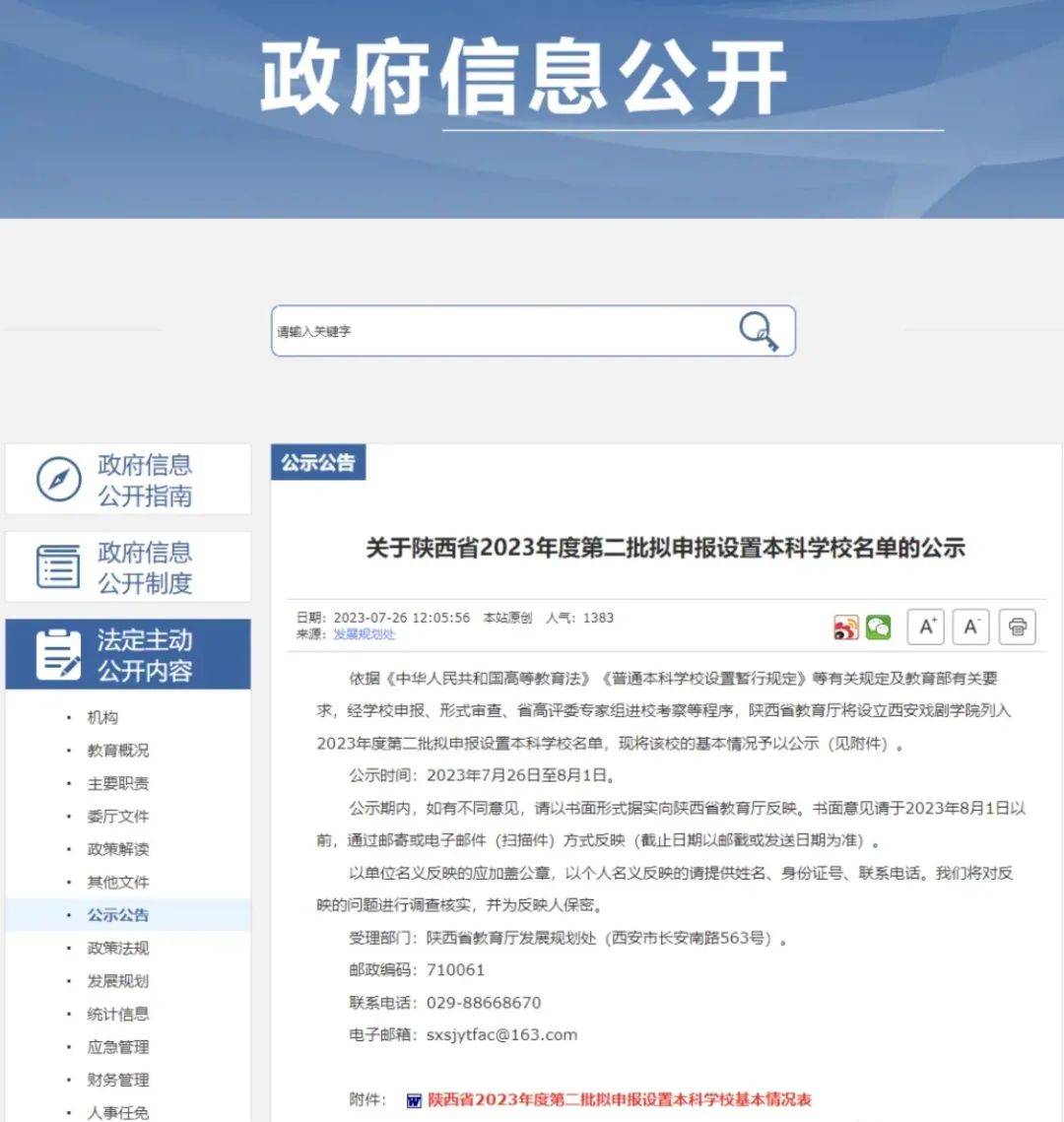Download 陕西省2023年度第二批拟申报设置本科学校基本情况表 attachment
This screenshot has height=1122, width=1064.
(620, 1099)
